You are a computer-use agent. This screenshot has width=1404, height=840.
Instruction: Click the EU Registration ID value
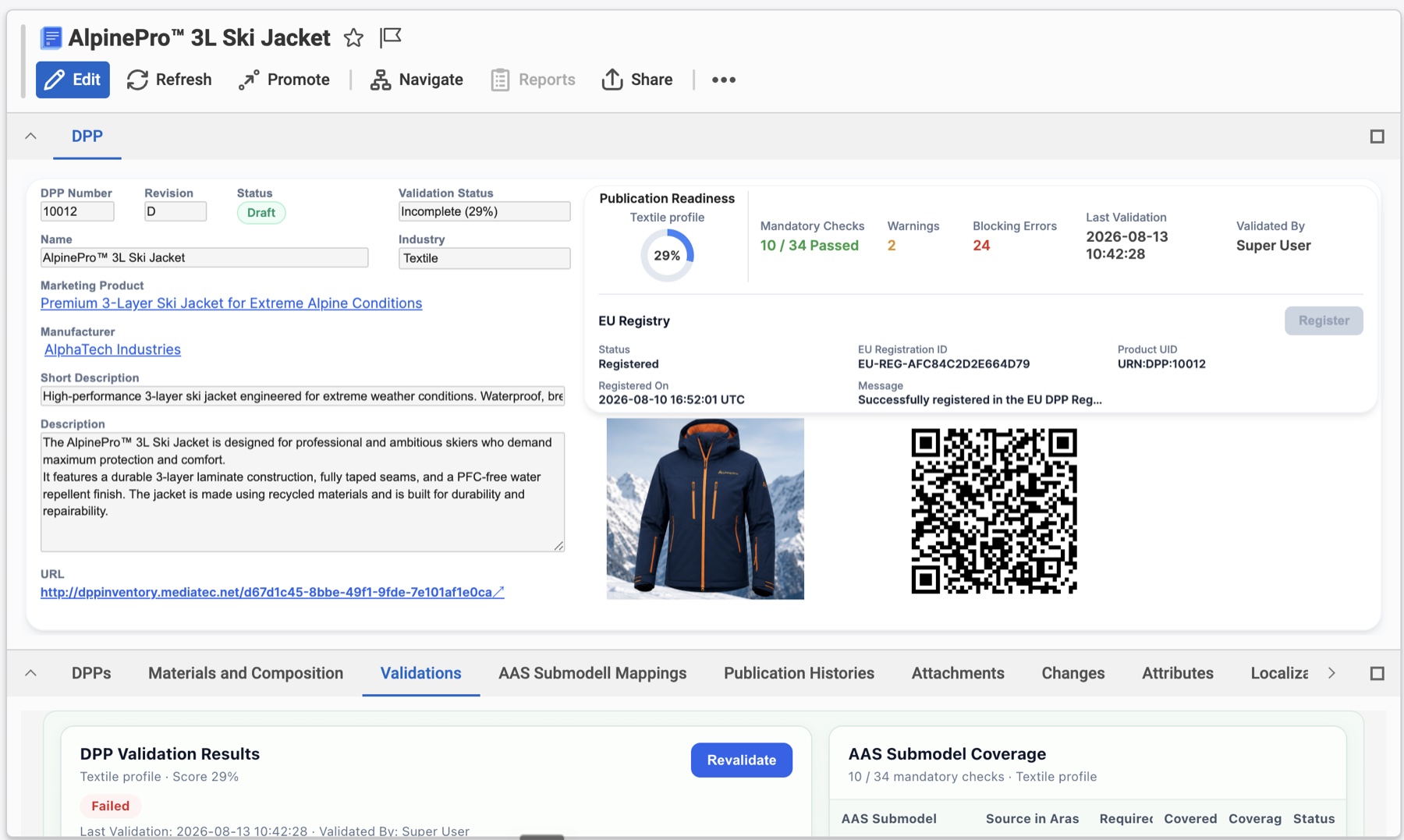(944, 364)
